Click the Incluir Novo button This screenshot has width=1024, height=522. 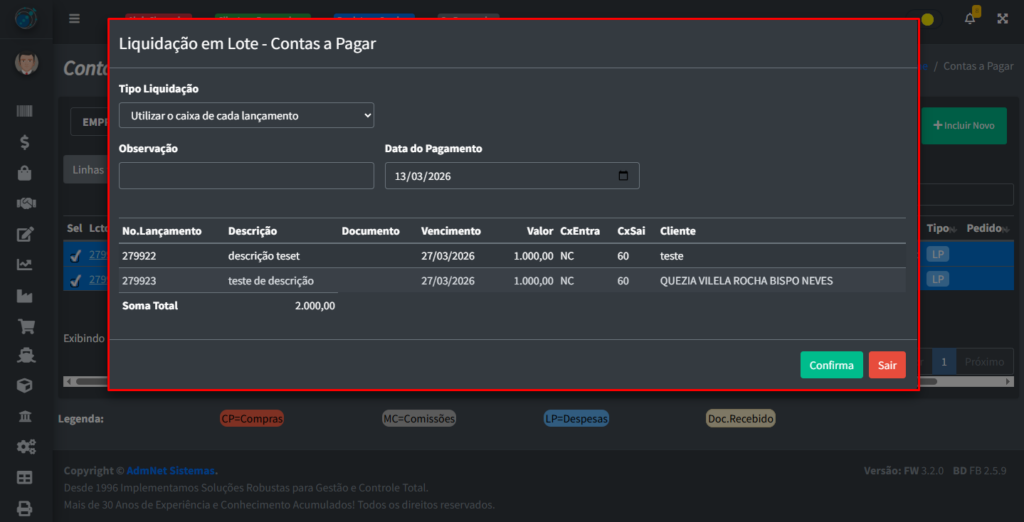[x=963, y=125]
